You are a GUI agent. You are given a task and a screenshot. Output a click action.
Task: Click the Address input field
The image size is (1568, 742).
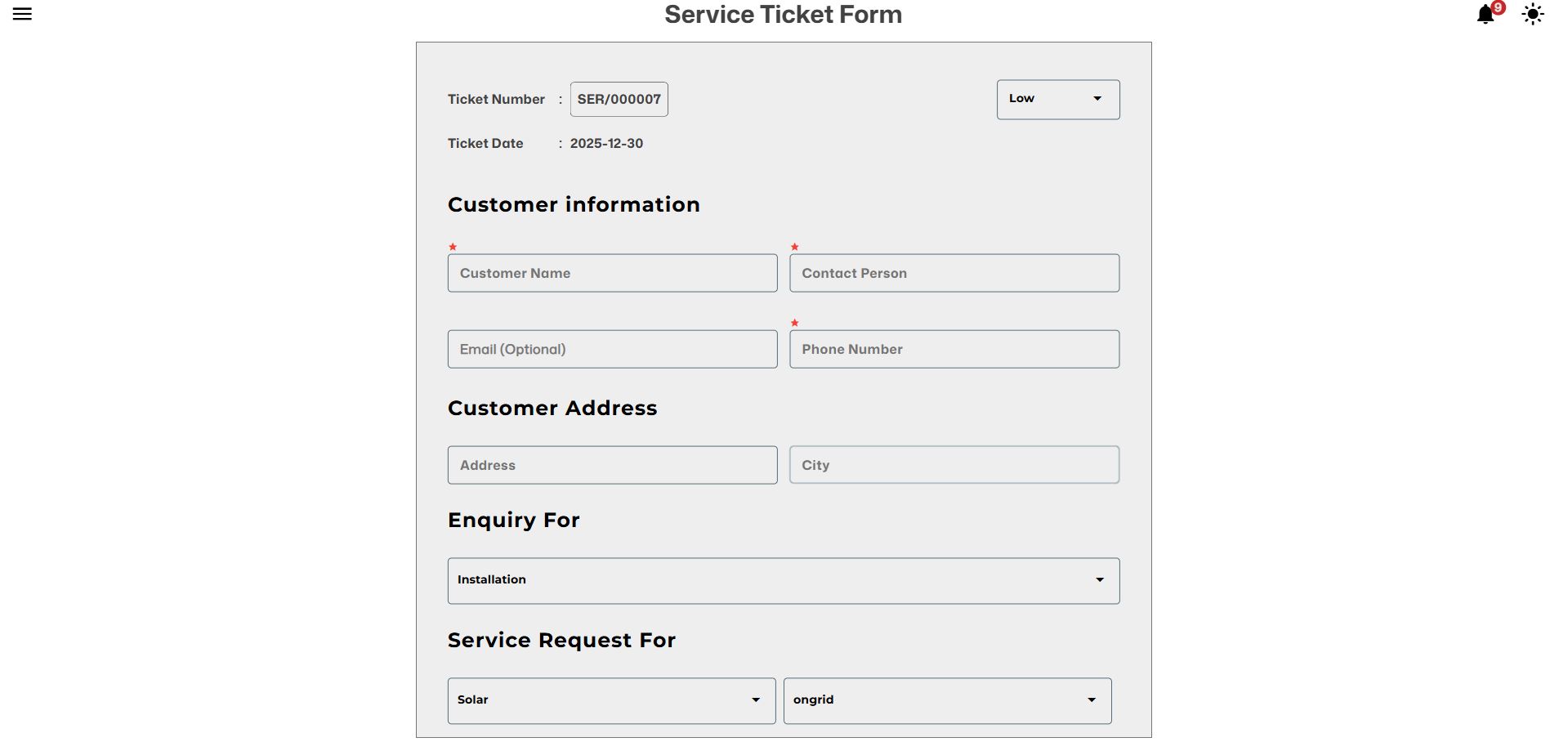tap(612, 465)
